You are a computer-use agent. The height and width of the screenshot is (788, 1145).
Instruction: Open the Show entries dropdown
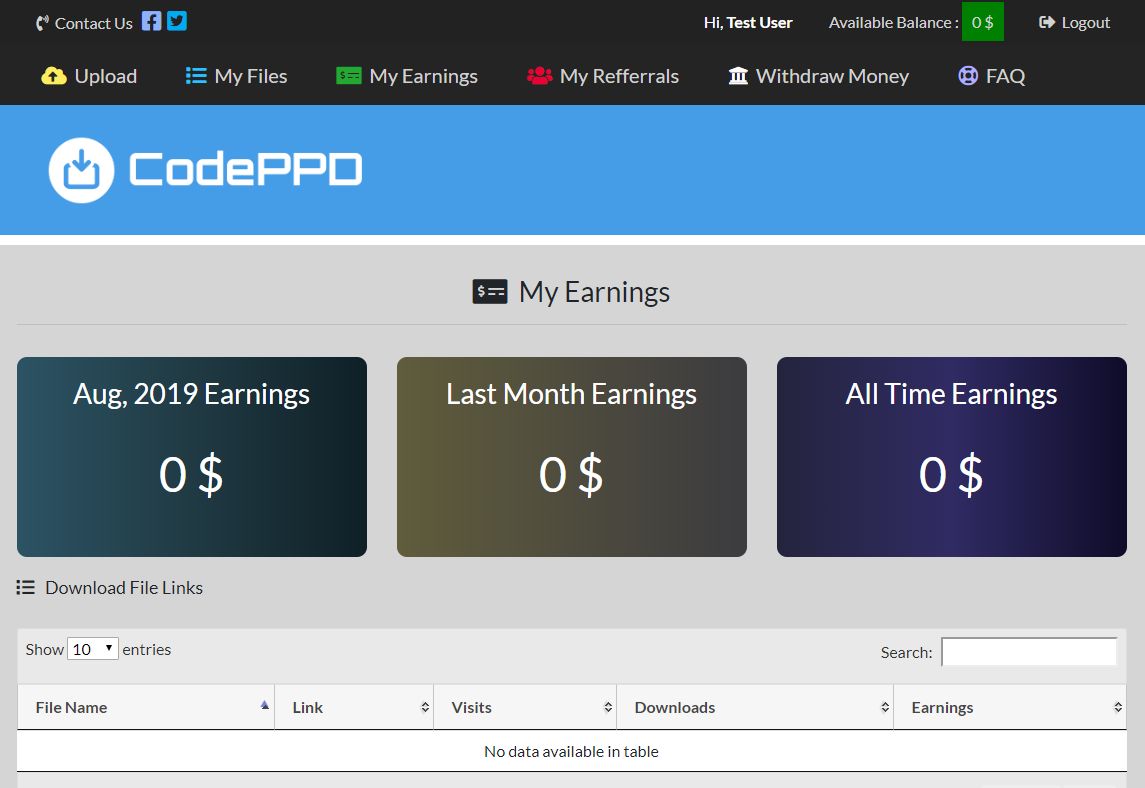93,649
